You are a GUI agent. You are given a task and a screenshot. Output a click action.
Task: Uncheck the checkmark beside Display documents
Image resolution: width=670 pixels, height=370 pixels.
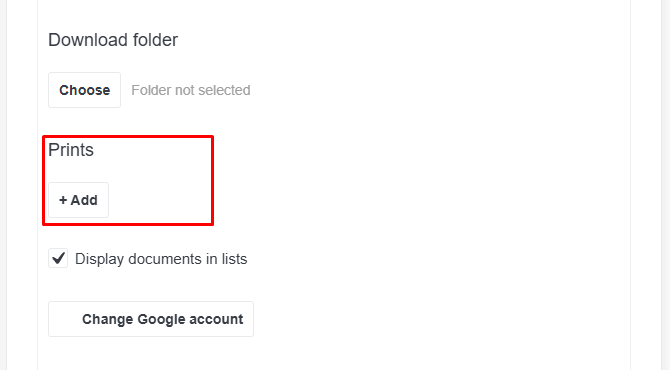[x=58, y=258]
